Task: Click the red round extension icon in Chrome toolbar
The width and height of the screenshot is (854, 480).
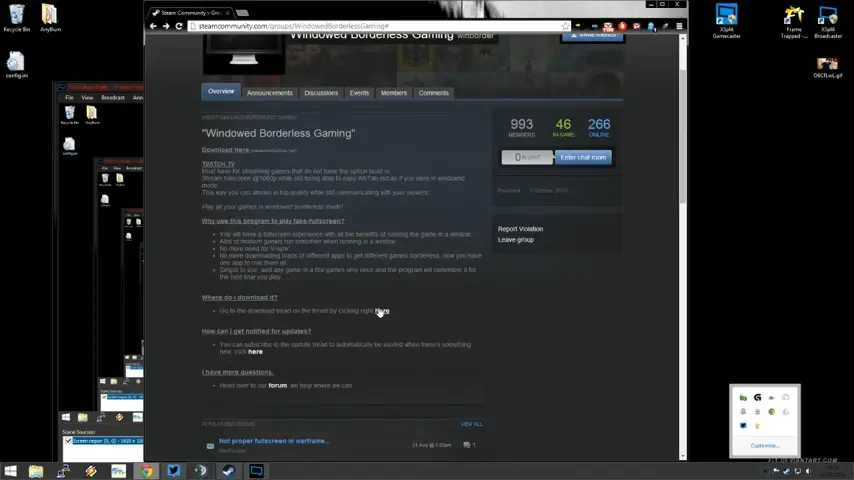Action: pos(622,26)
